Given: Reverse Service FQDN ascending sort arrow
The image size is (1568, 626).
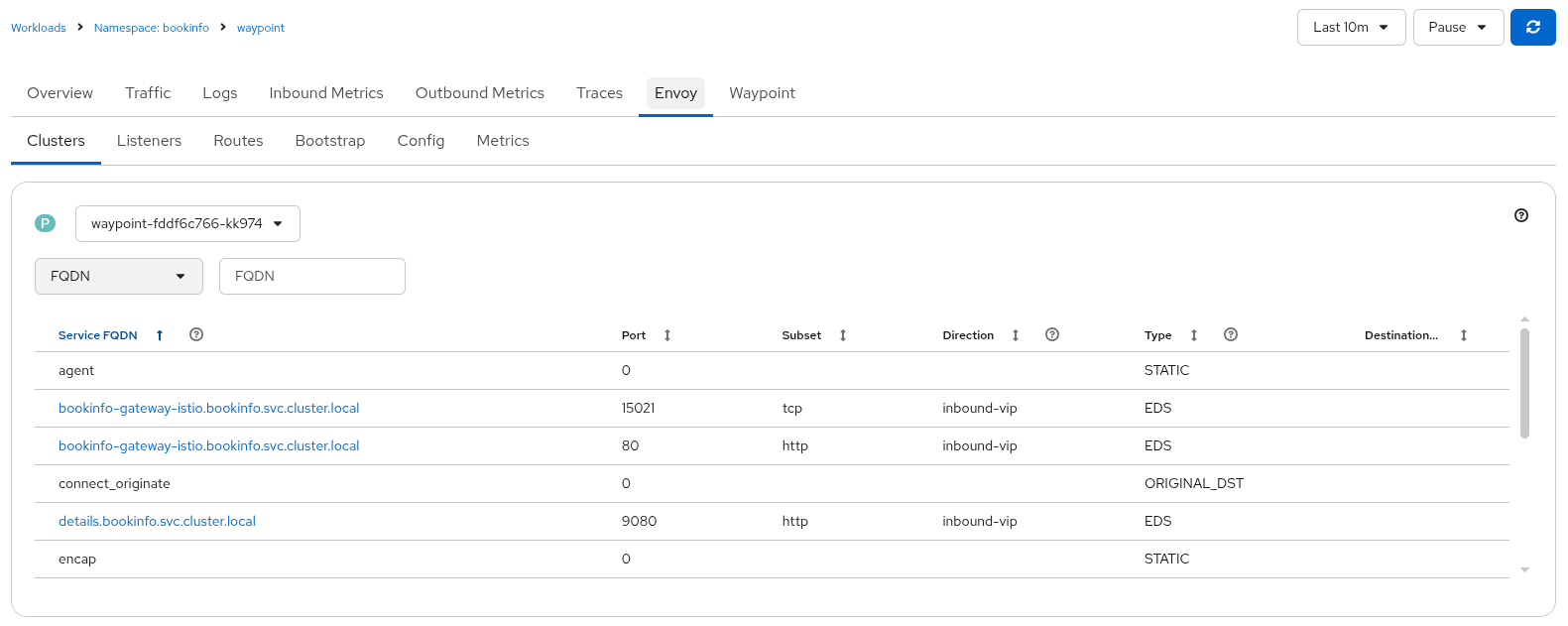Looking at the screenshot, I should (x=160, y=335).
